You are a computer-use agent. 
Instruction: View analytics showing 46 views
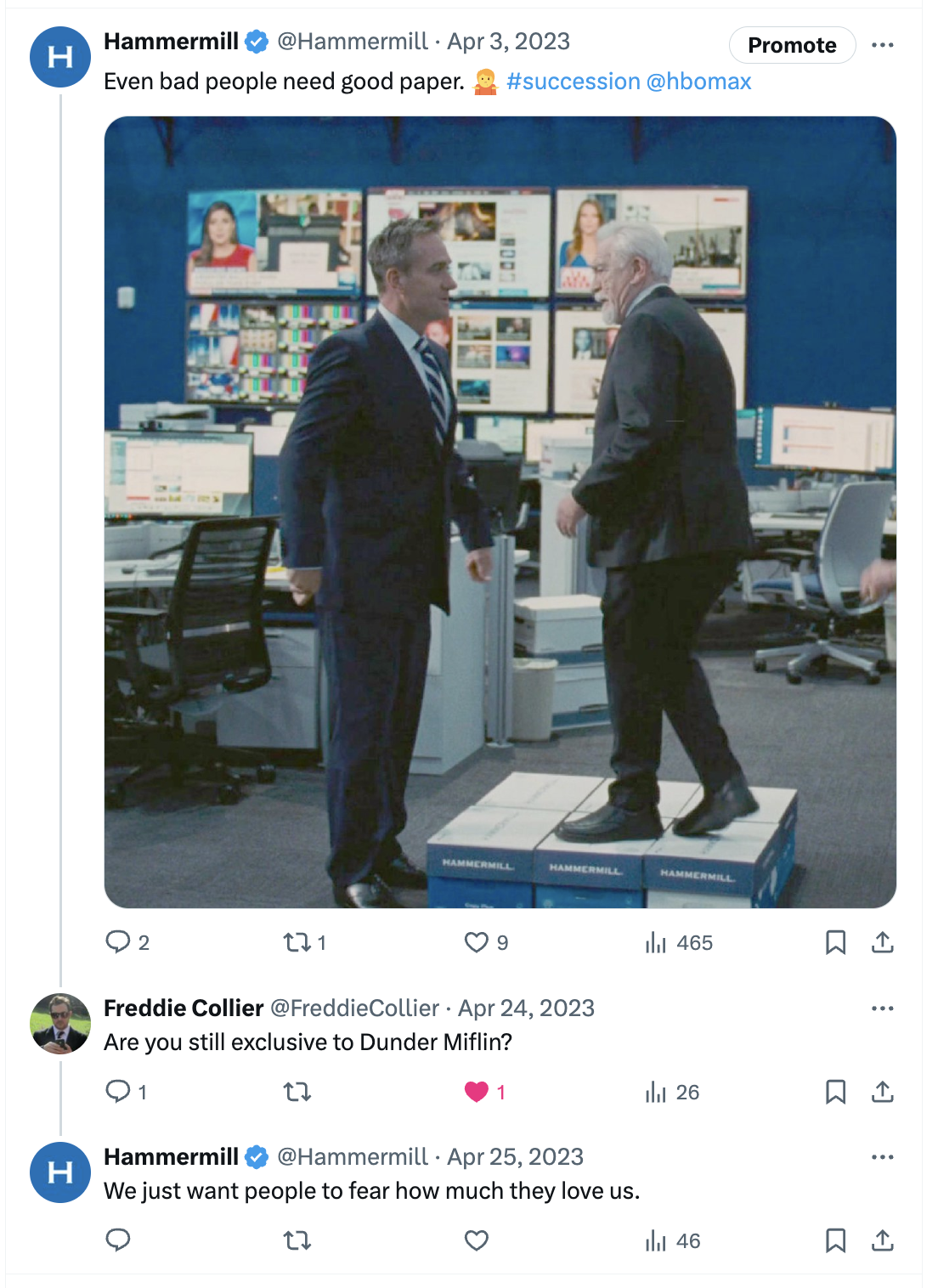(x=673, y=1240)
